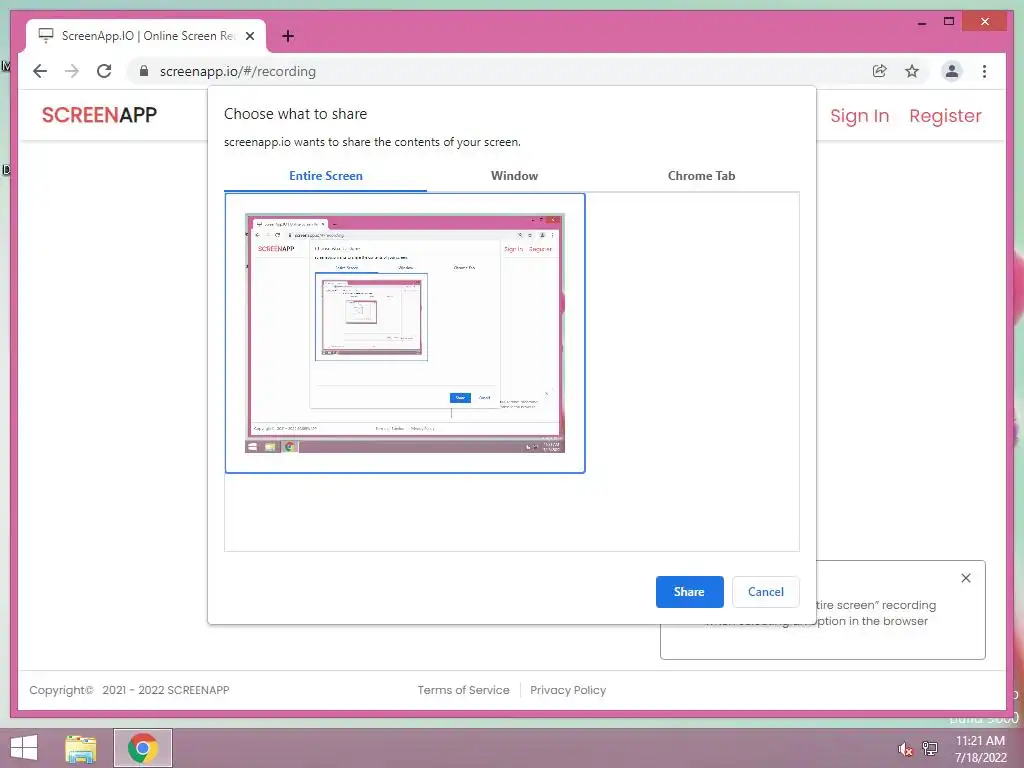Go back using the browser back arrow

[40, 71]
